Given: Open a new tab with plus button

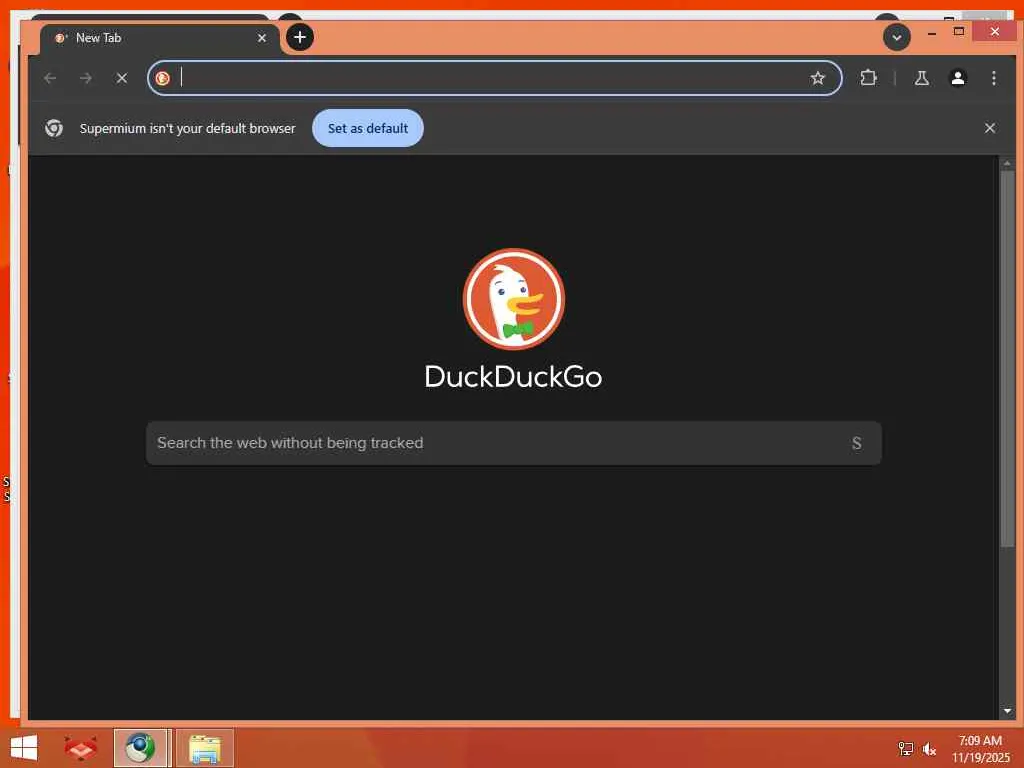Looking at the screenshot, I should pyautogui.click(x=300, y=37).
